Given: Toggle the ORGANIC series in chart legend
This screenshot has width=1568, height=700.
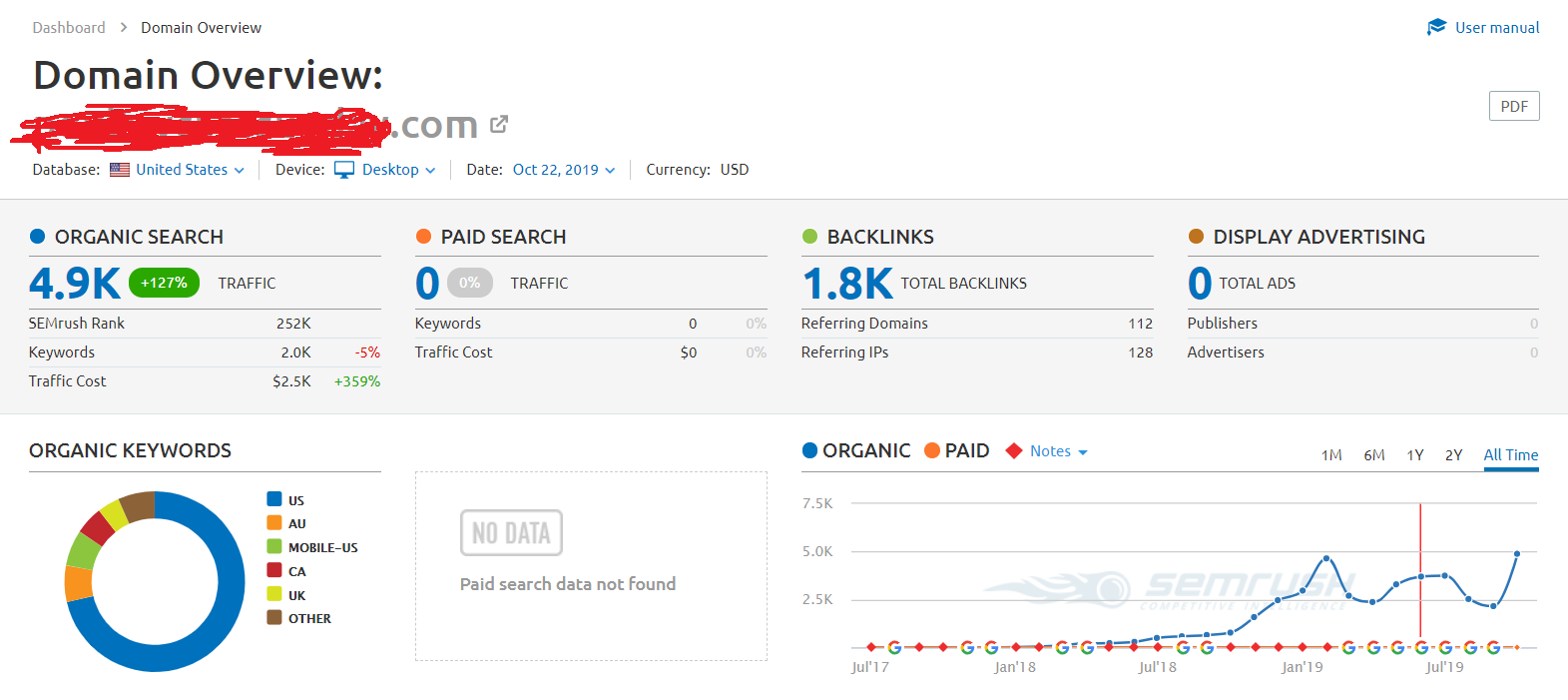Looking at the screenshot, I should (x=856, y=451).
